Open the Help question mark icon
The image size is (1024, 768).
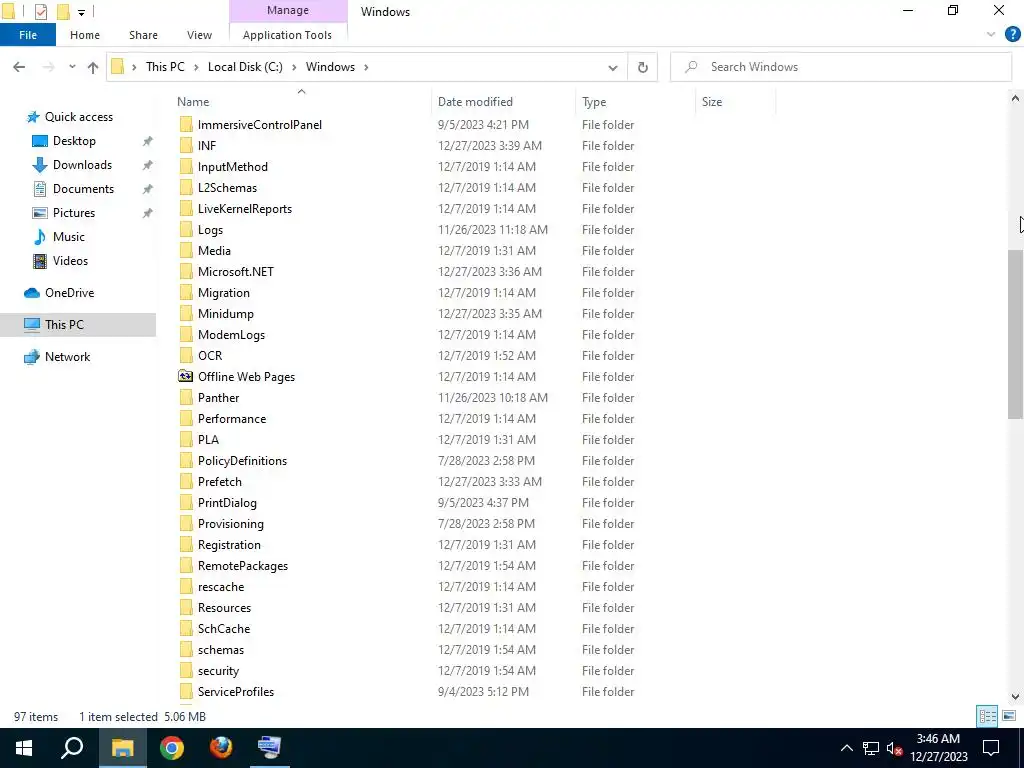(1012, 35)
